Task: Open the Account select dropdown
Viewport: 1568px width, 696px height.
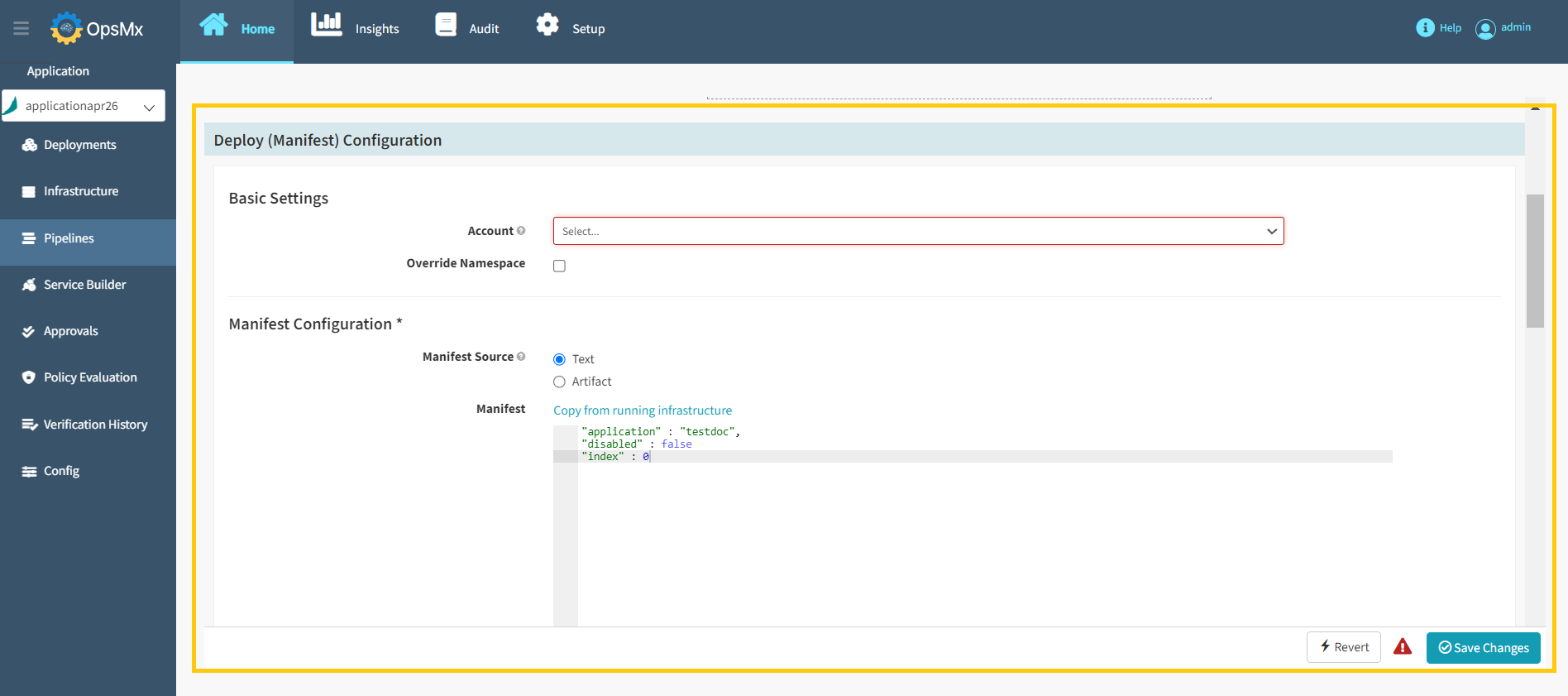Action: (918, 232)
